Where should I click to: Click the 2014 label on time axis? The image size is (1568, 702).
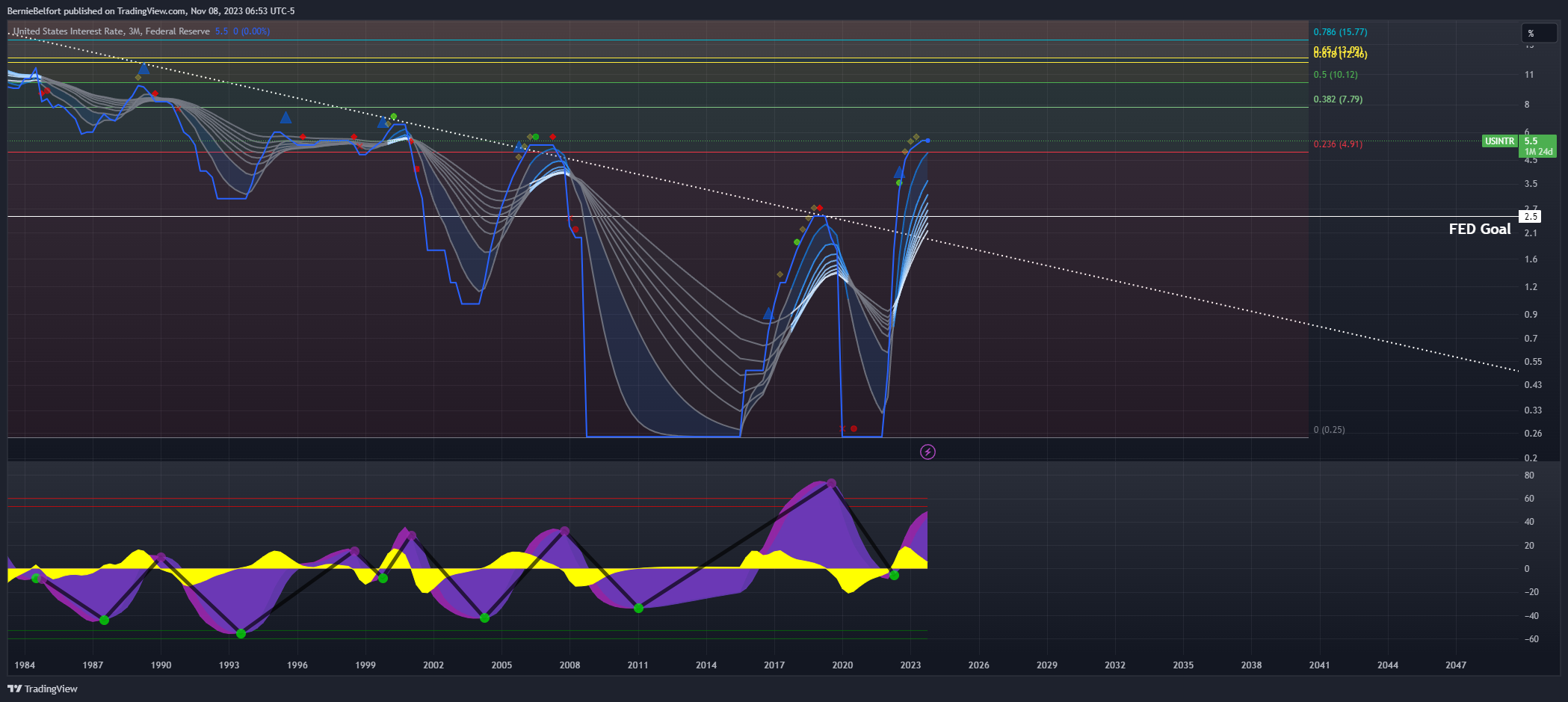[x=706, y=665]
